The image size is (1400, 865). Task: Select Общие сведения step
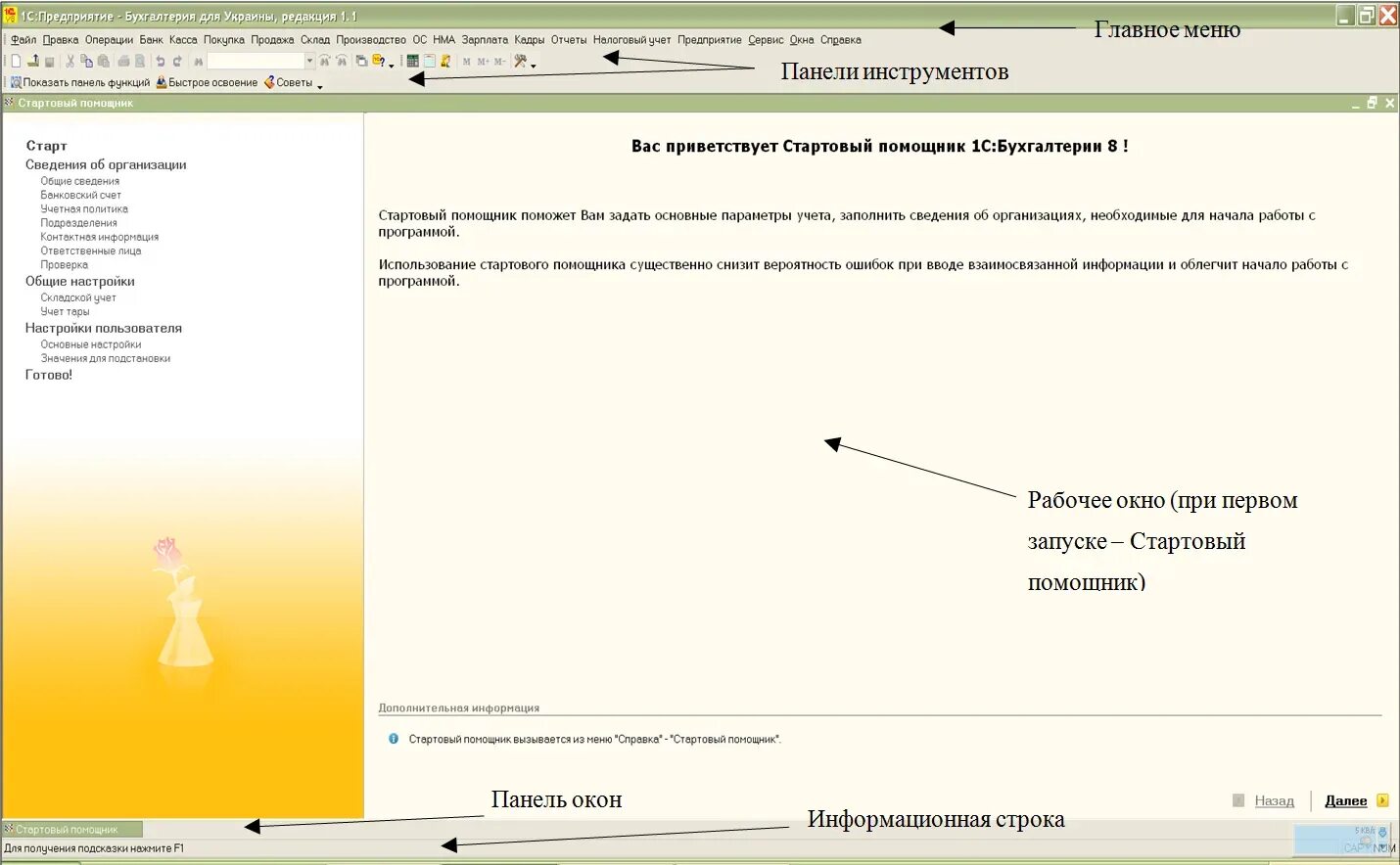pos(79,181)
